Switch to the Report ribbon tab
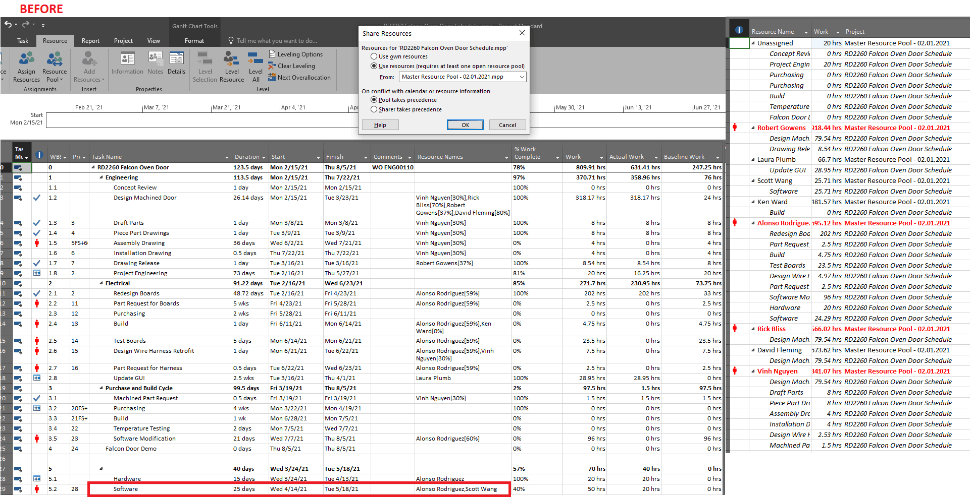This screenshot has width=970, height=497. pyautogui.click(x=90, y=41)
